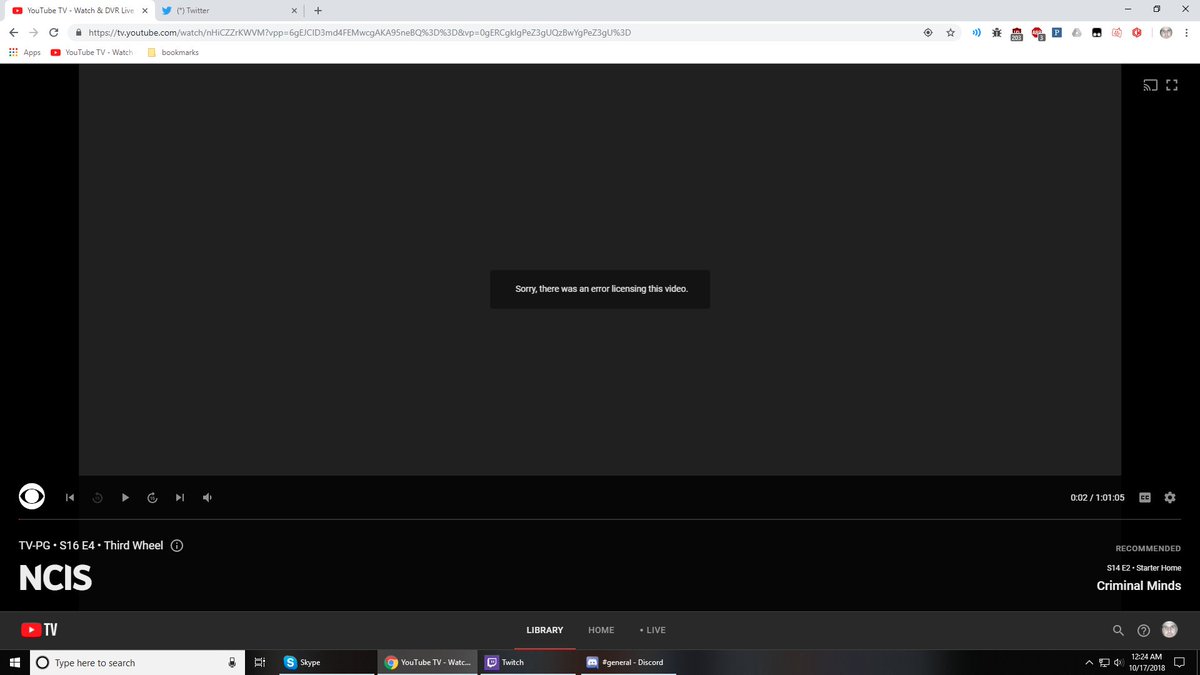Open the Apps bookmarks shortcut

(25, 52)
